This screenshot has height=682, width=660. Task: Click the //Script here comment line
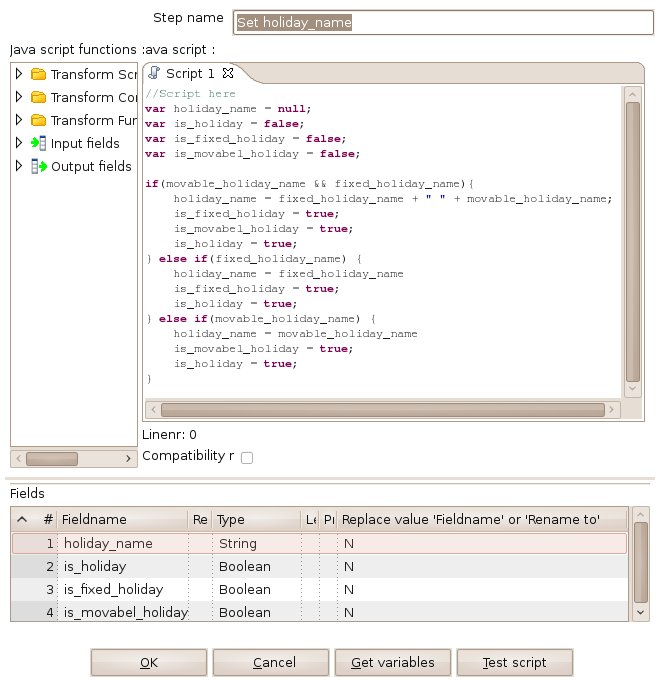tap(191, 94)
